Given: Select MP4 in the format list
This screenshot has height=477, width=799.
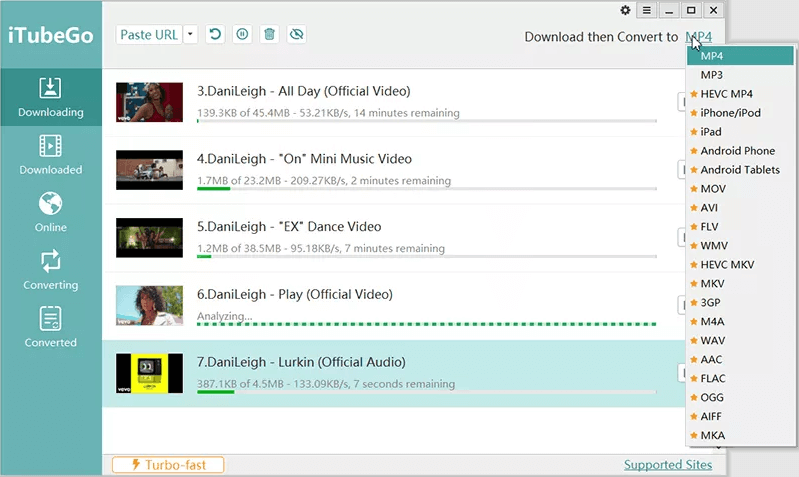Looking at the screenshot, I should tap(740, 56).
